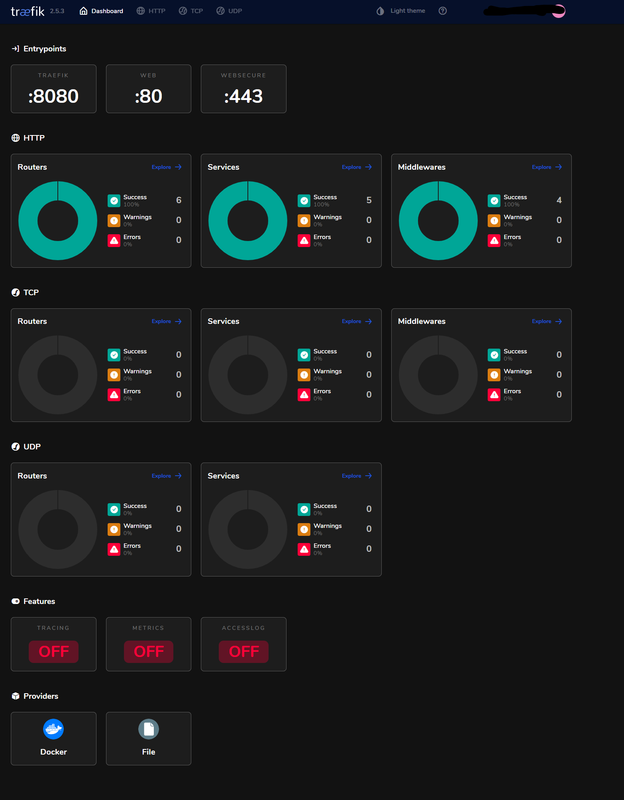
Task: Explore UDP Routers
Action: [166, 476]
